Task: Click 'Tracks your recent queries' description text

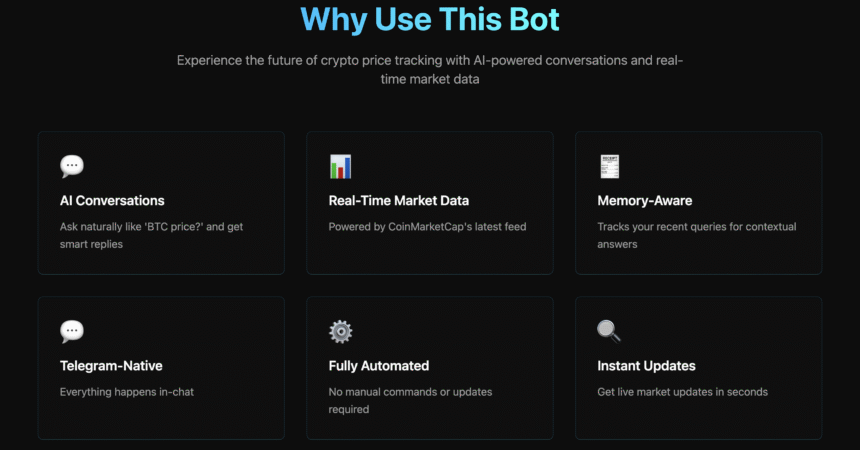Action: click(697, 235)
